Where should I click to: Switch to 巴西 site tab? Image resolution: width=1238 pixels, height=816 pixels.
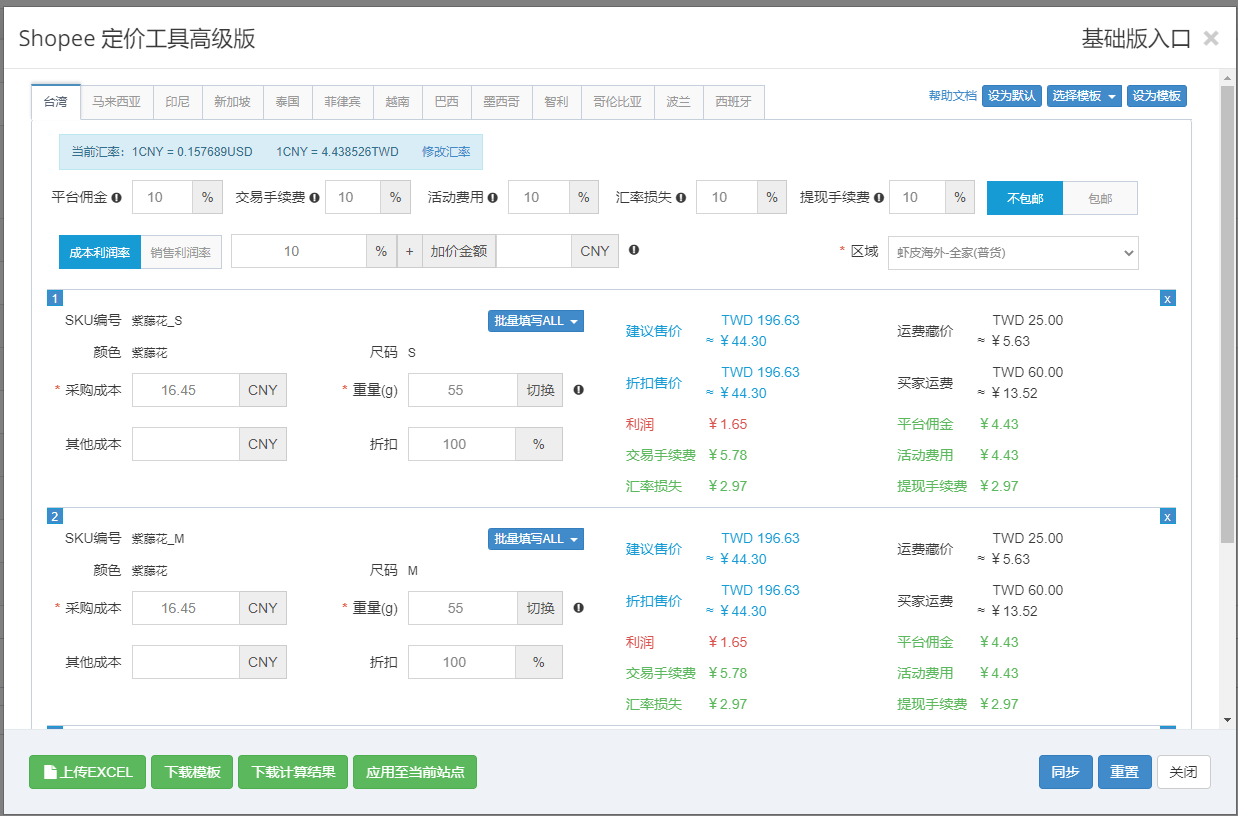pos(447,102)
